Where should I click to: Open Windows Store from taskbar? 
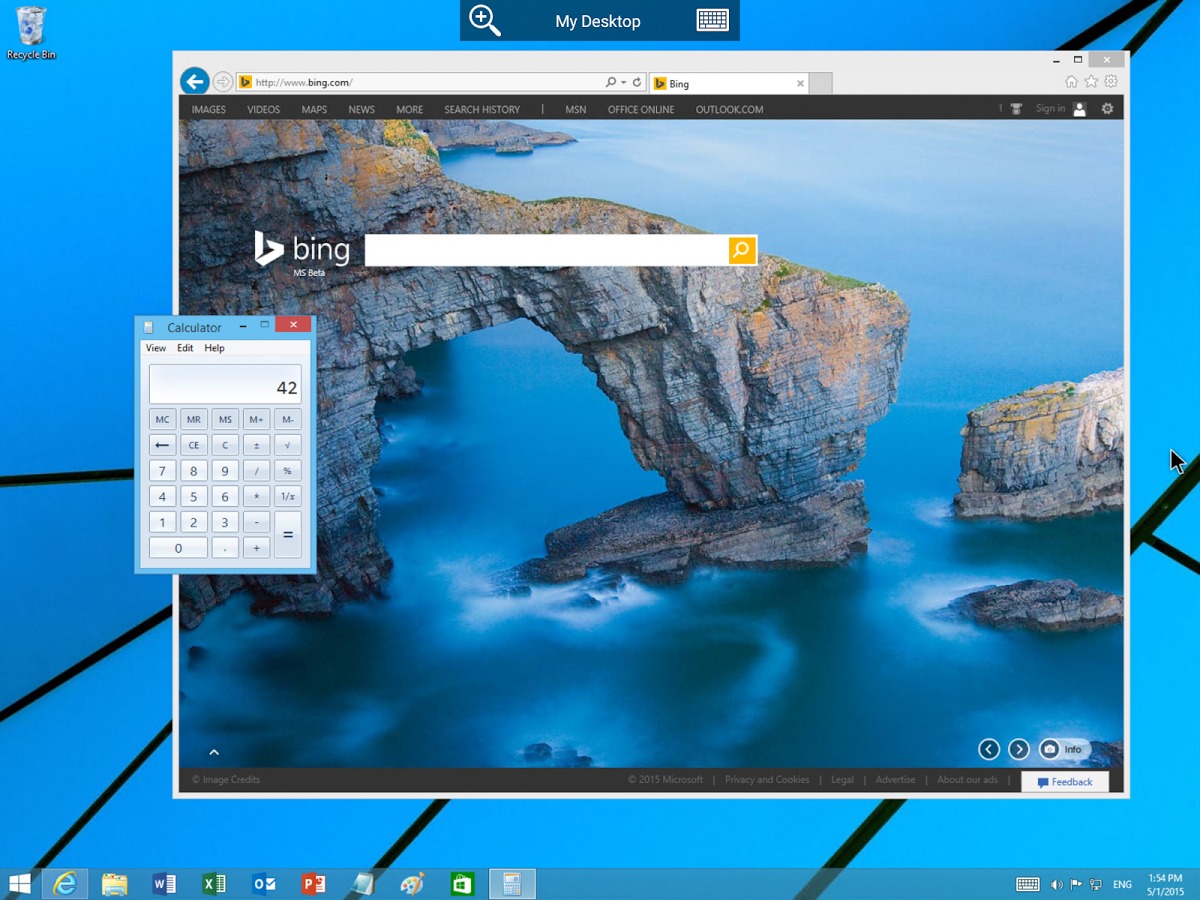pyautogui.click(x=462, y=884)
